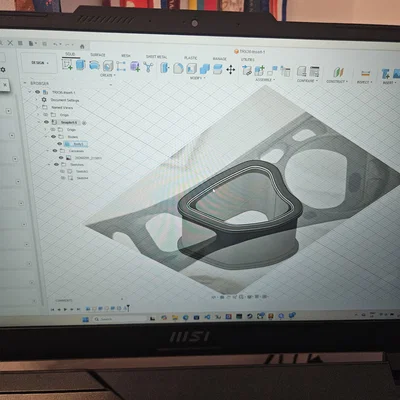Click the Home icon in title bar
The width and height of the screenshot is (400, 400).
(82, 46)
